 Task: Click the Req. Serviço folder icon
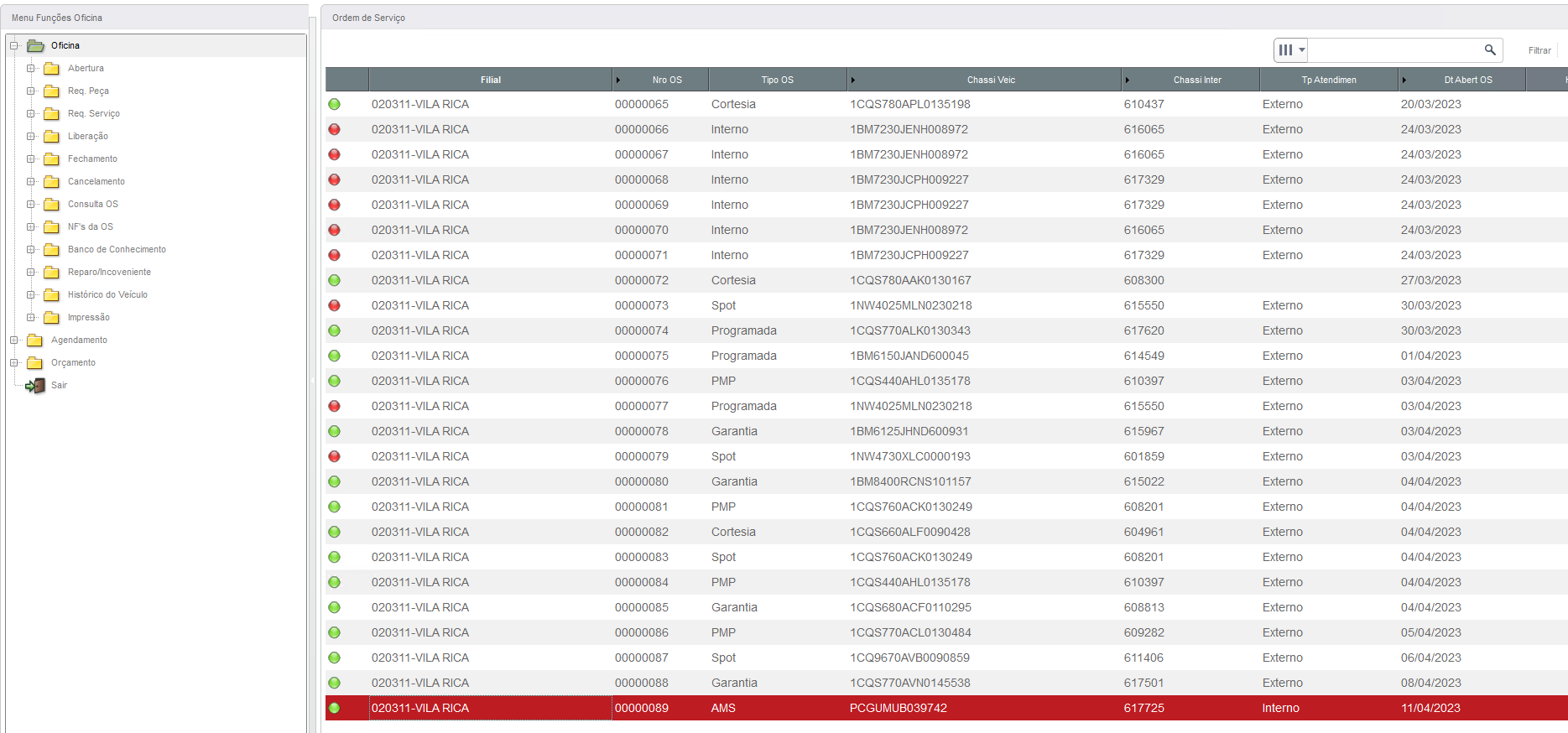pos(51,114)
